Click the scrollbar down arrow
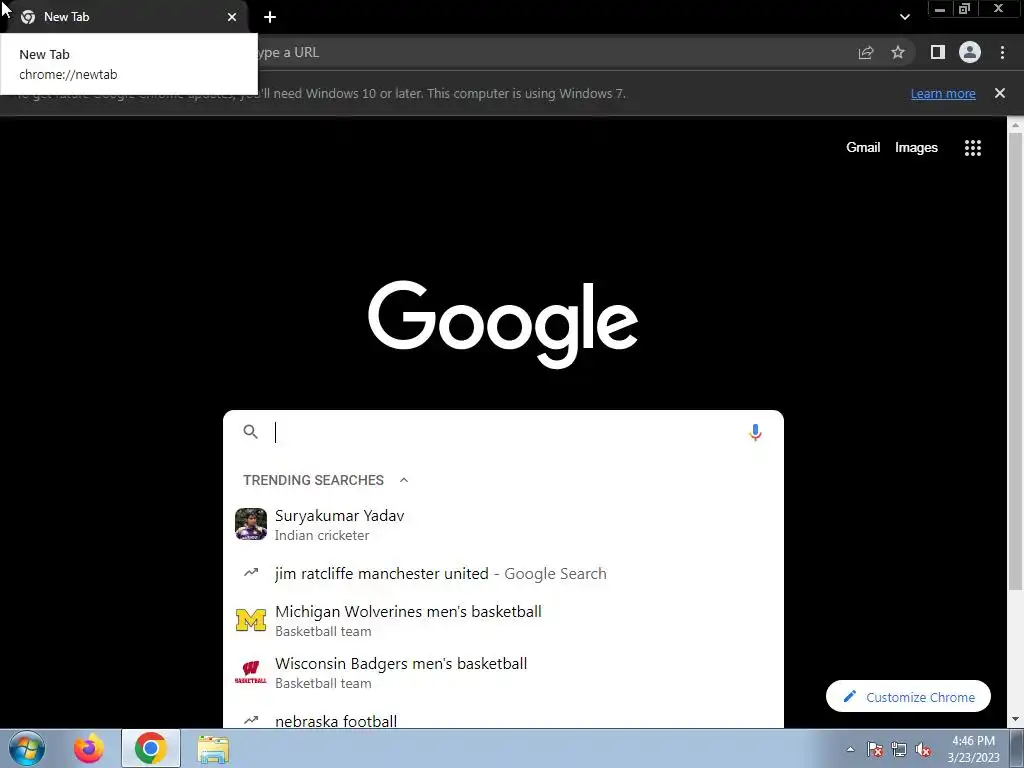Image resolution: width=1024 pixels, height=768 pixels. click(x=1015, y=720)
